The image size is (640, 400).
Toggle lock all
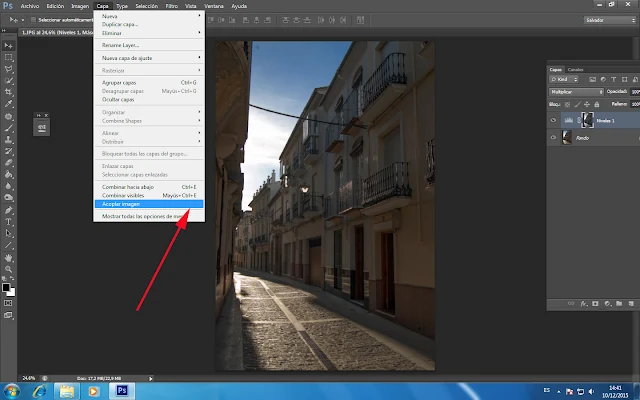coord(597,104)
